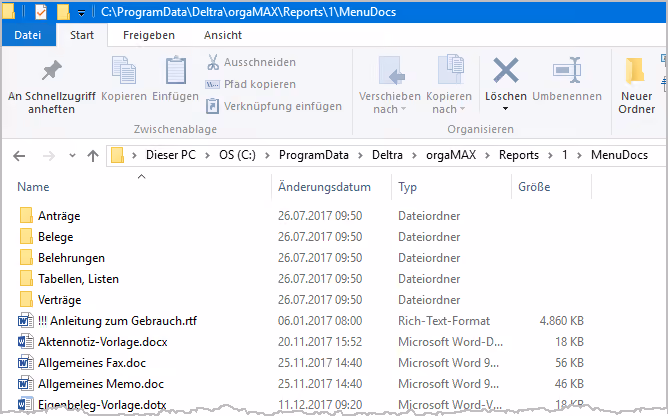This screenshot has height=416, width=668.
Task: Click Dieser PC in the breadcrumb
Action: coord(171,155)
